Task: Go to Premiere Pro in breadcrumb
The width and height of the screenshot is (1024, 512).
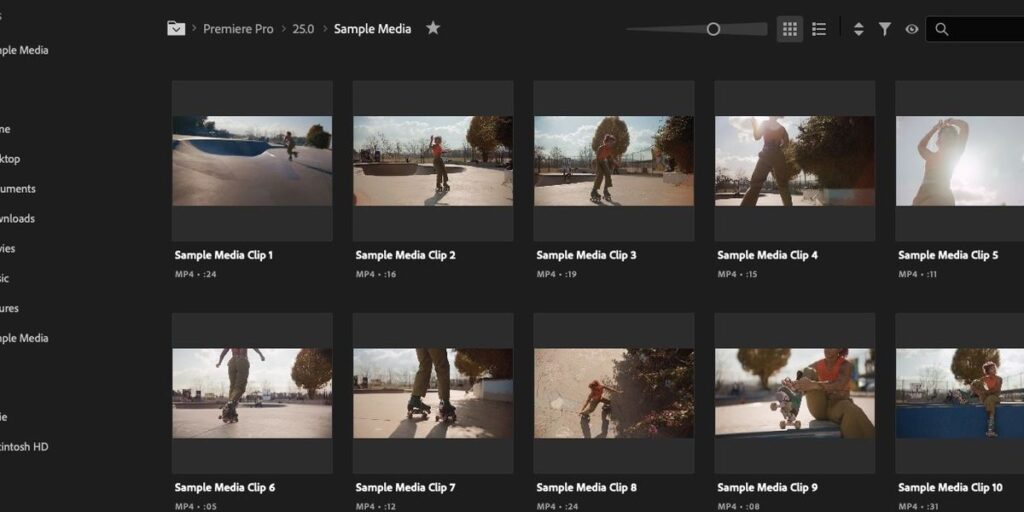Action: tap(238, 29)
